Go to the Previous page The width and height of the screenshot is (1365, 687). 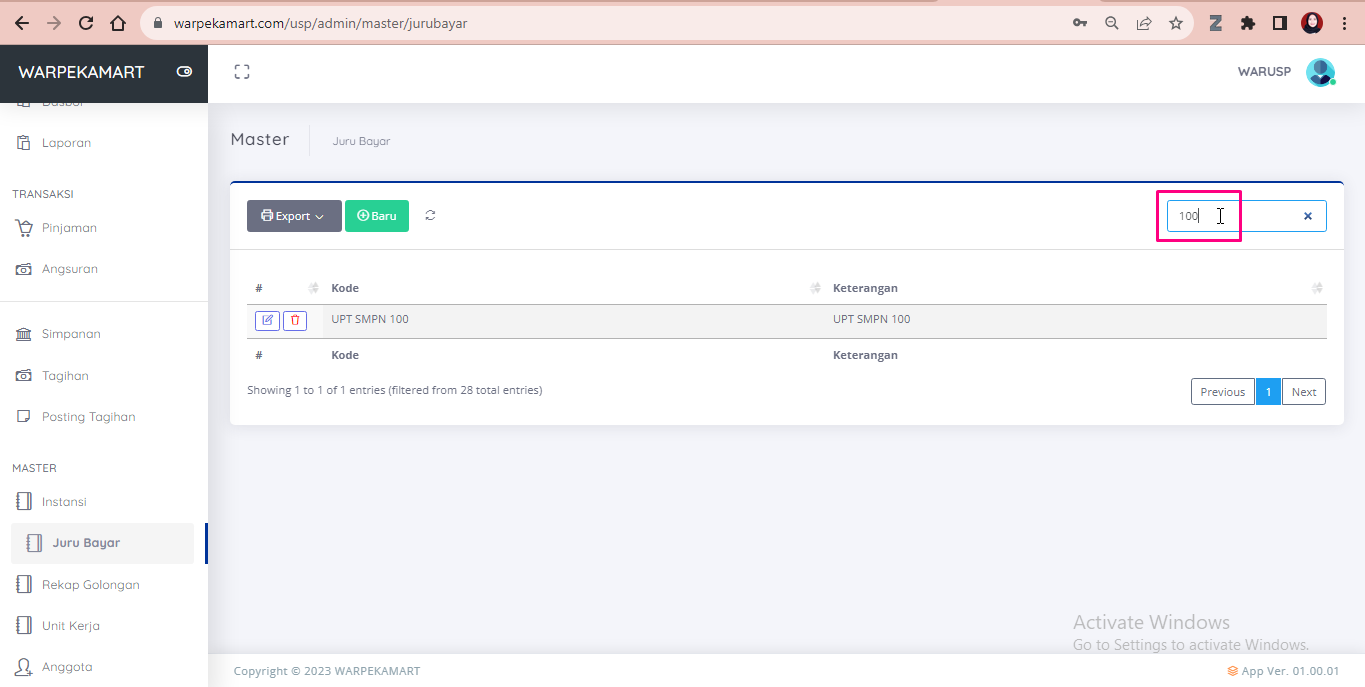click(1223, 392)
